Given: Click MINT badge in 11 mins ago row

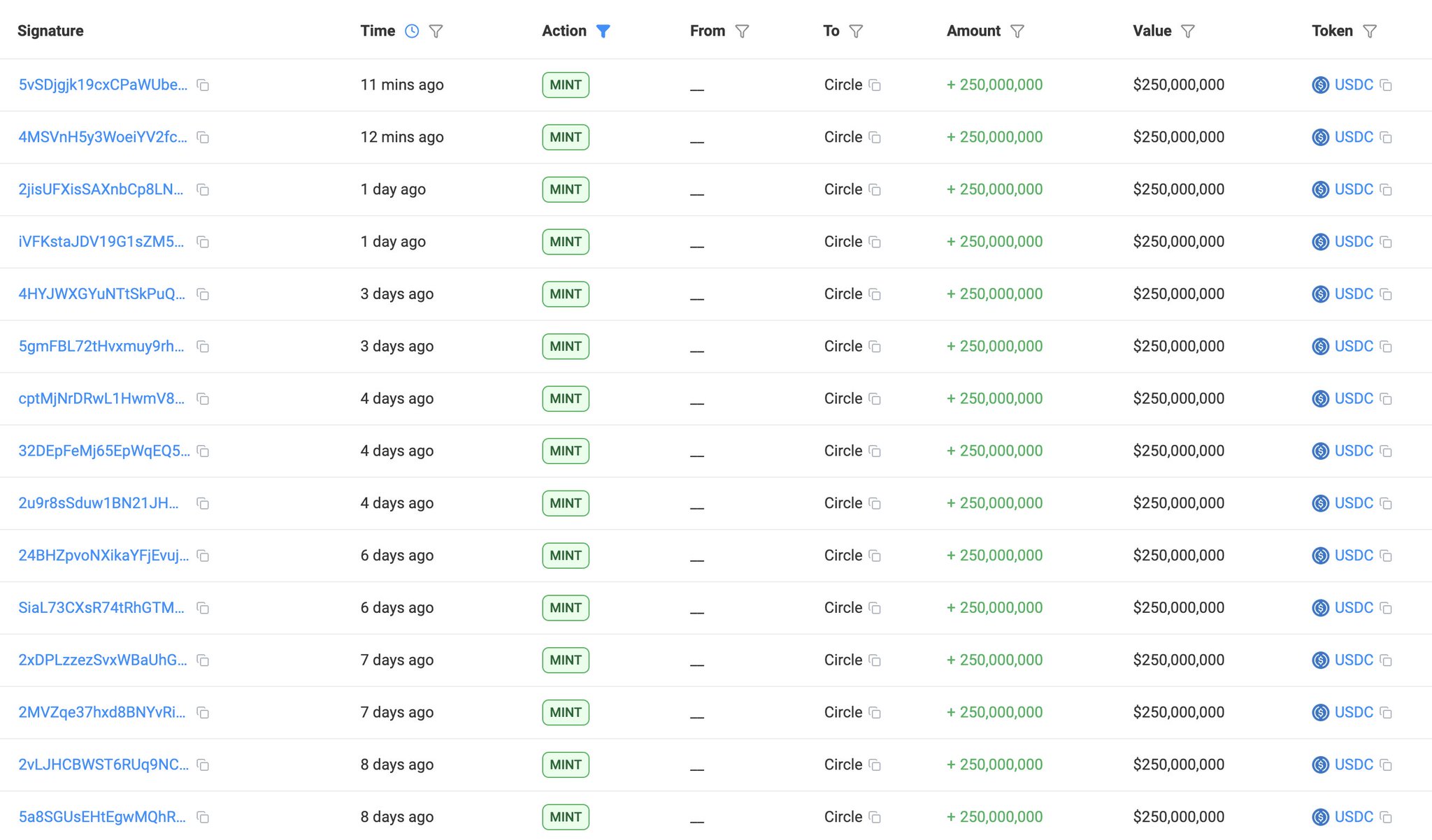Looking at the screenshot, I should pyautogui.click(x=565, y=85).
